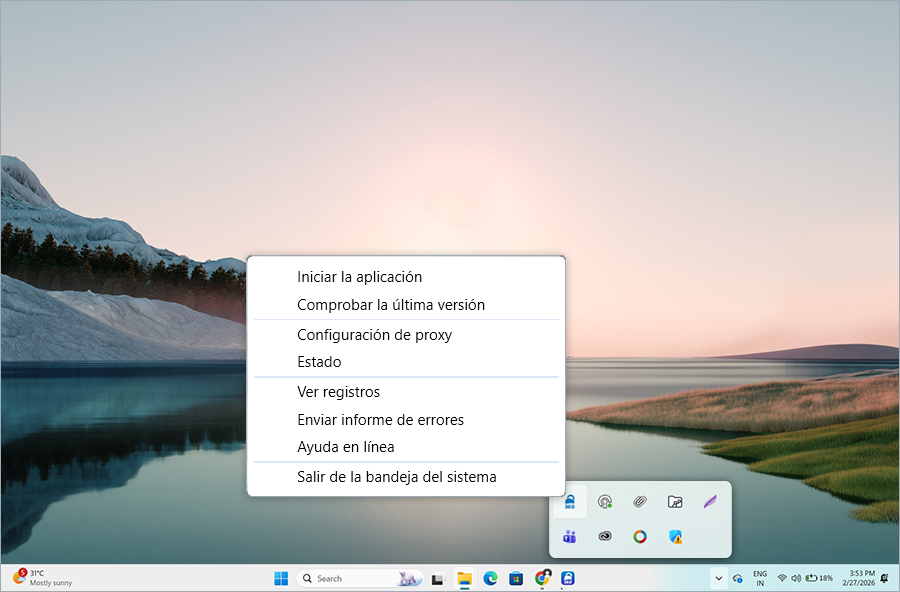Image resolution: width=900 pixels, height=592 pixels.
Task: Open 'Configuración de proxy' menu entry
Action: 374,335
